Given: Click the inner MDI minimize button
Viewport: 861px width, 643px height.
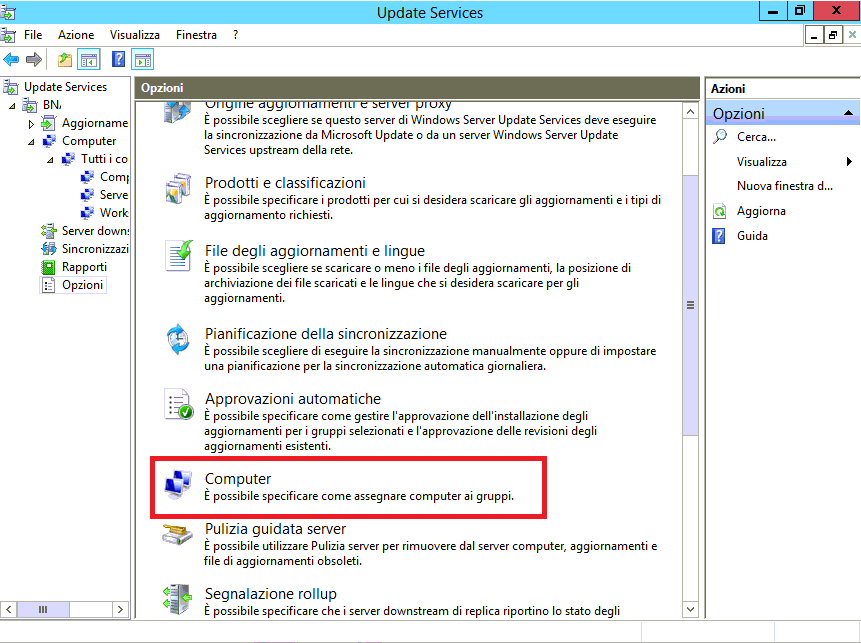Looking at the screenshot, I should click(x=814, y=36).
